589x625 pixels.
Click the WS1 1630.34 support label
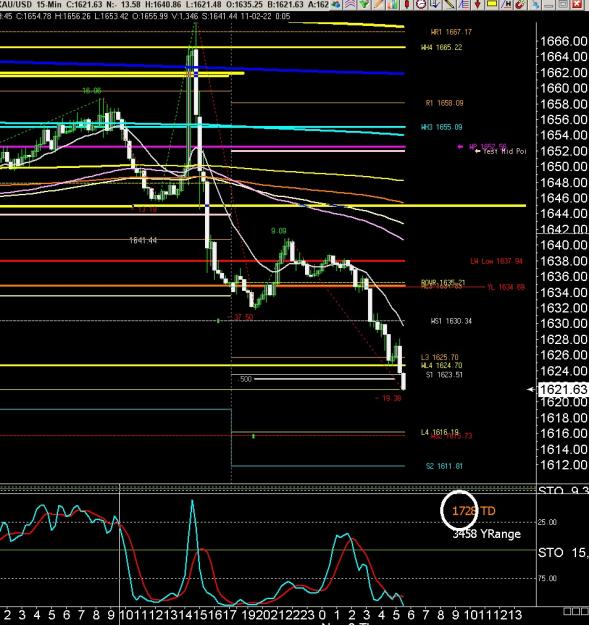pos(451,321)
